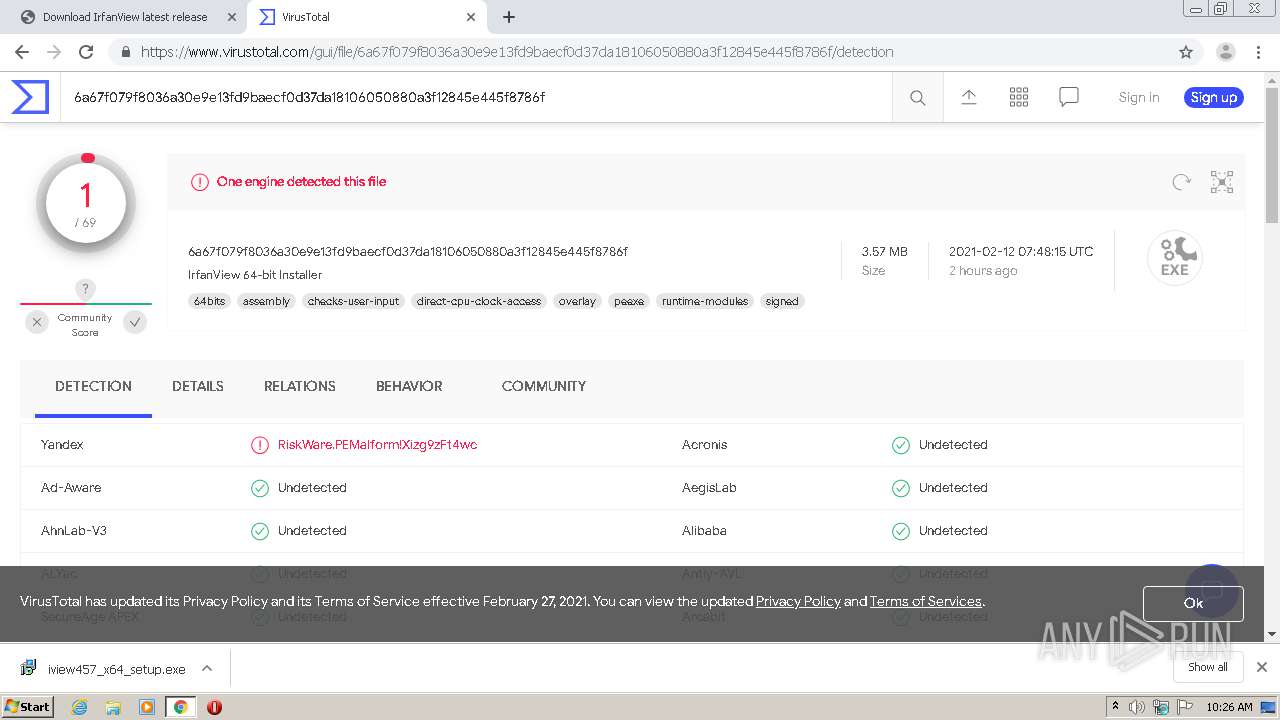
Task: Click the runtime-modules tag
Action: [705, 301]
